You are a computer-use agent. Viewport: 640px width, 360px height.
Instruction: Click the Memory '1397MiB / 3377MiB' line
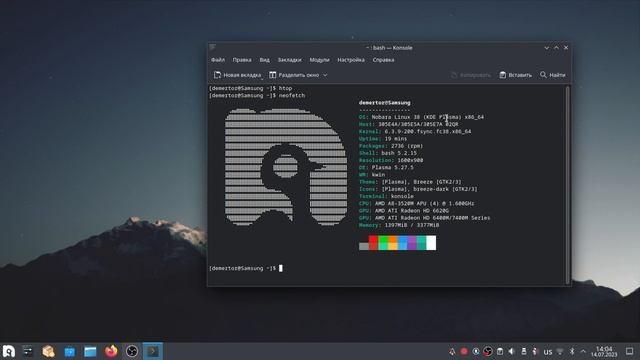399,225
